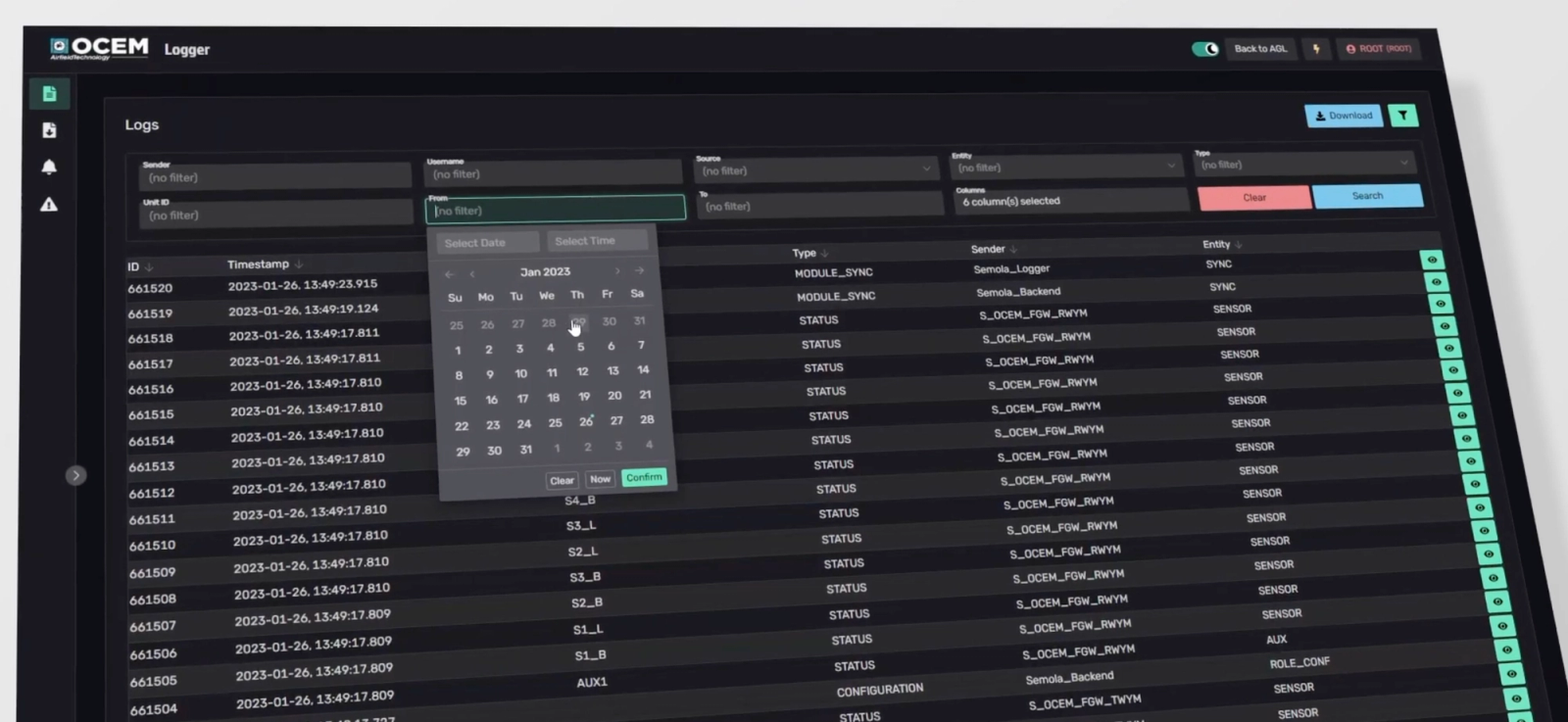Click log ID 661513 cell
The image size is (1568, 722).
point(151,466)
